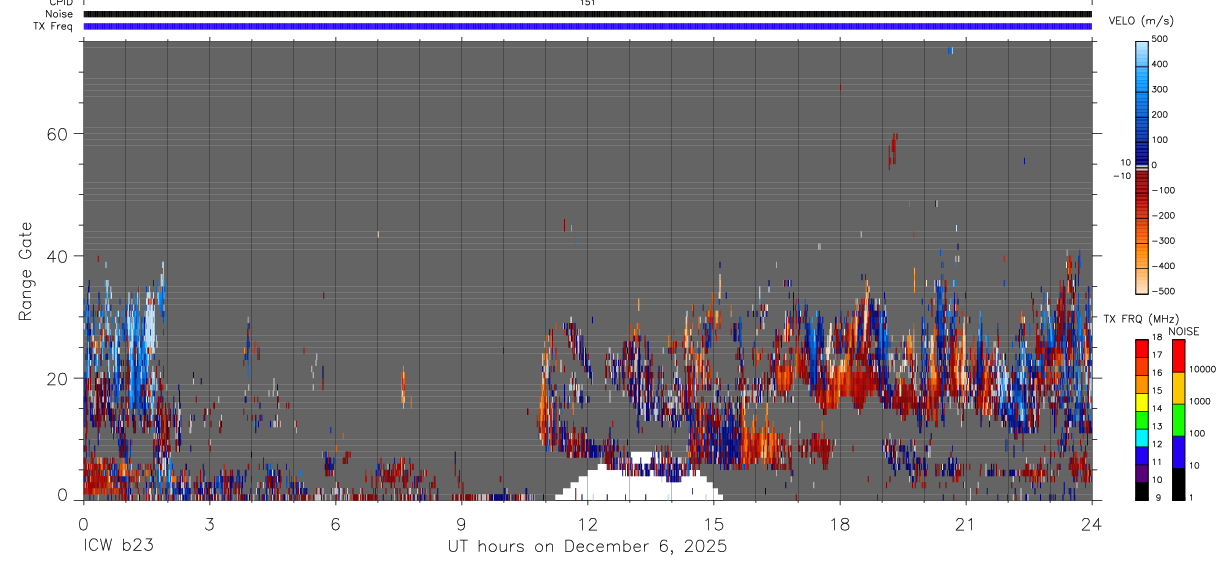Viewport: 1228px width, 567px height.
Task: Click the 18 tick on UT hours axis
Action: (x=839, y=523)
